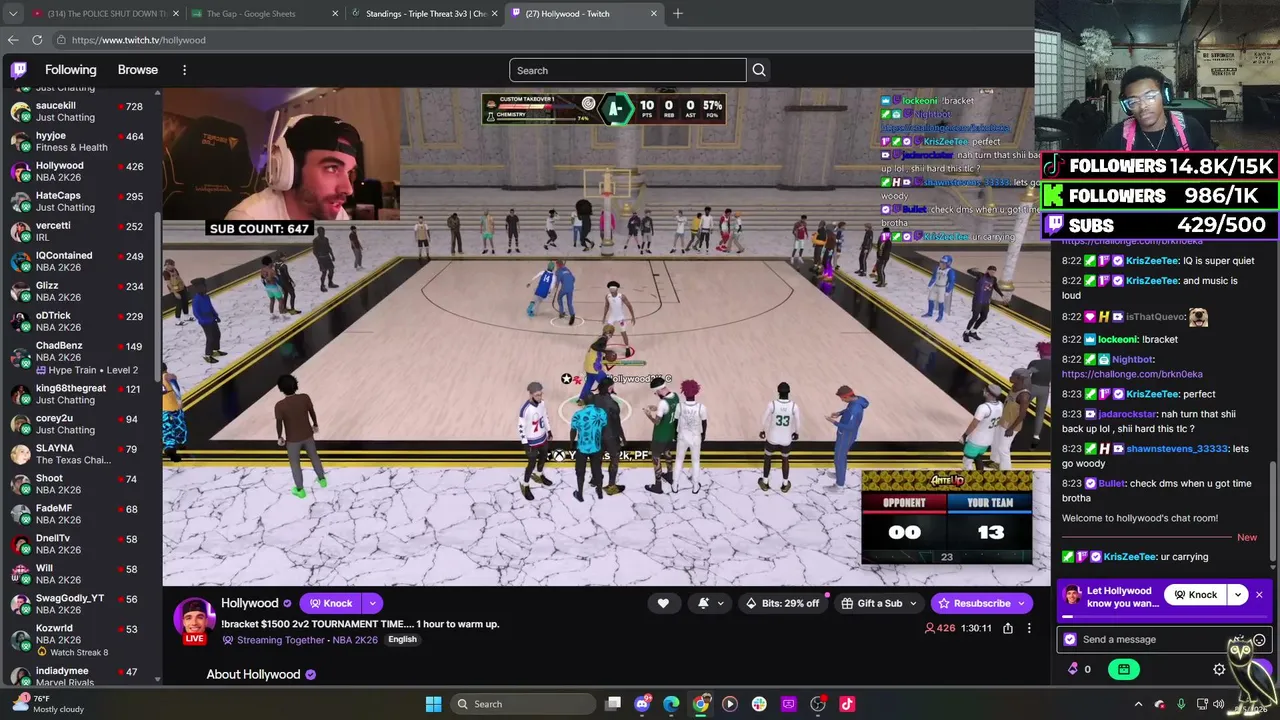
Task: Open ChadBenz channel in sidebar
Action: click(80, 357)
